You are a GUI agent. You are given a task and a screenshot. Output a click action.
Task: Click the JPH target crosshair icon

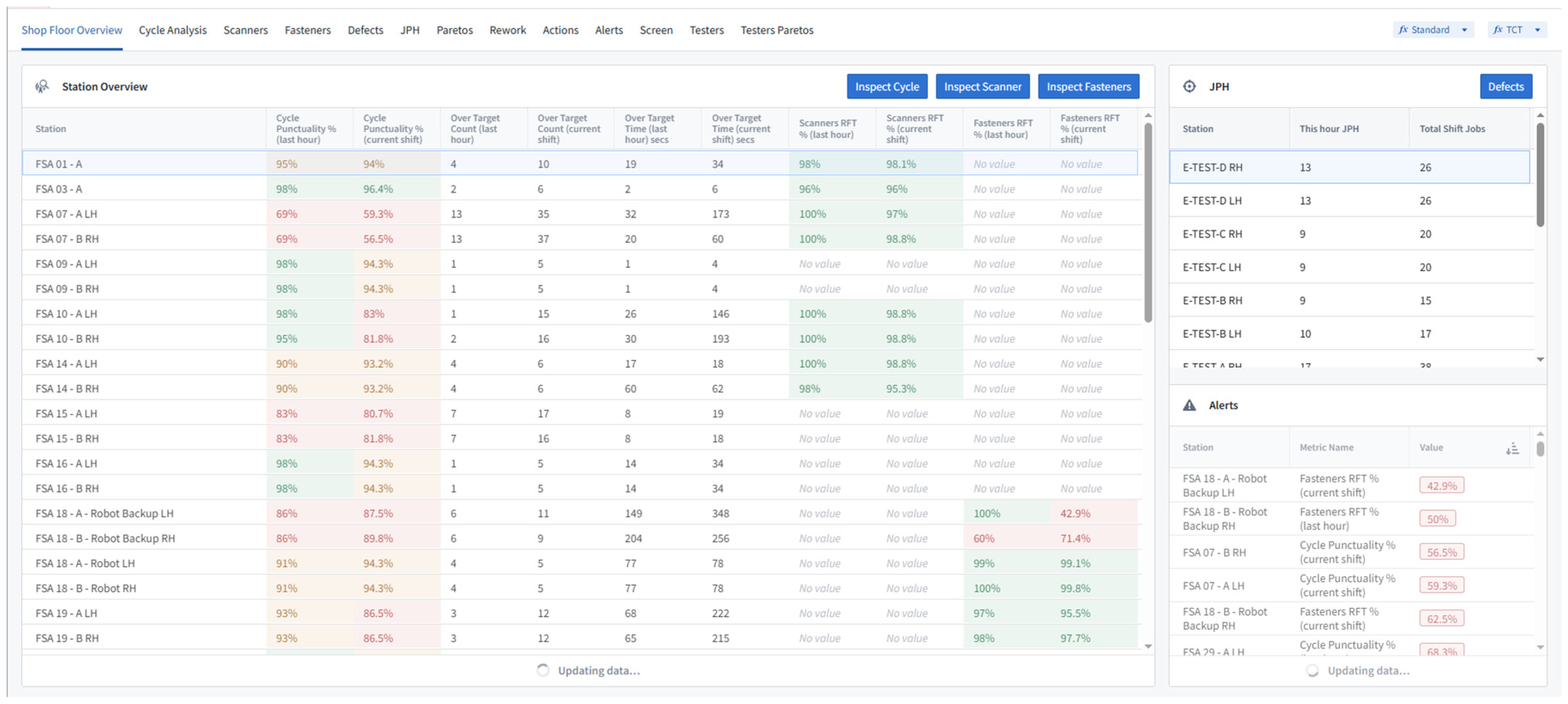click(x=1189, y=86)
